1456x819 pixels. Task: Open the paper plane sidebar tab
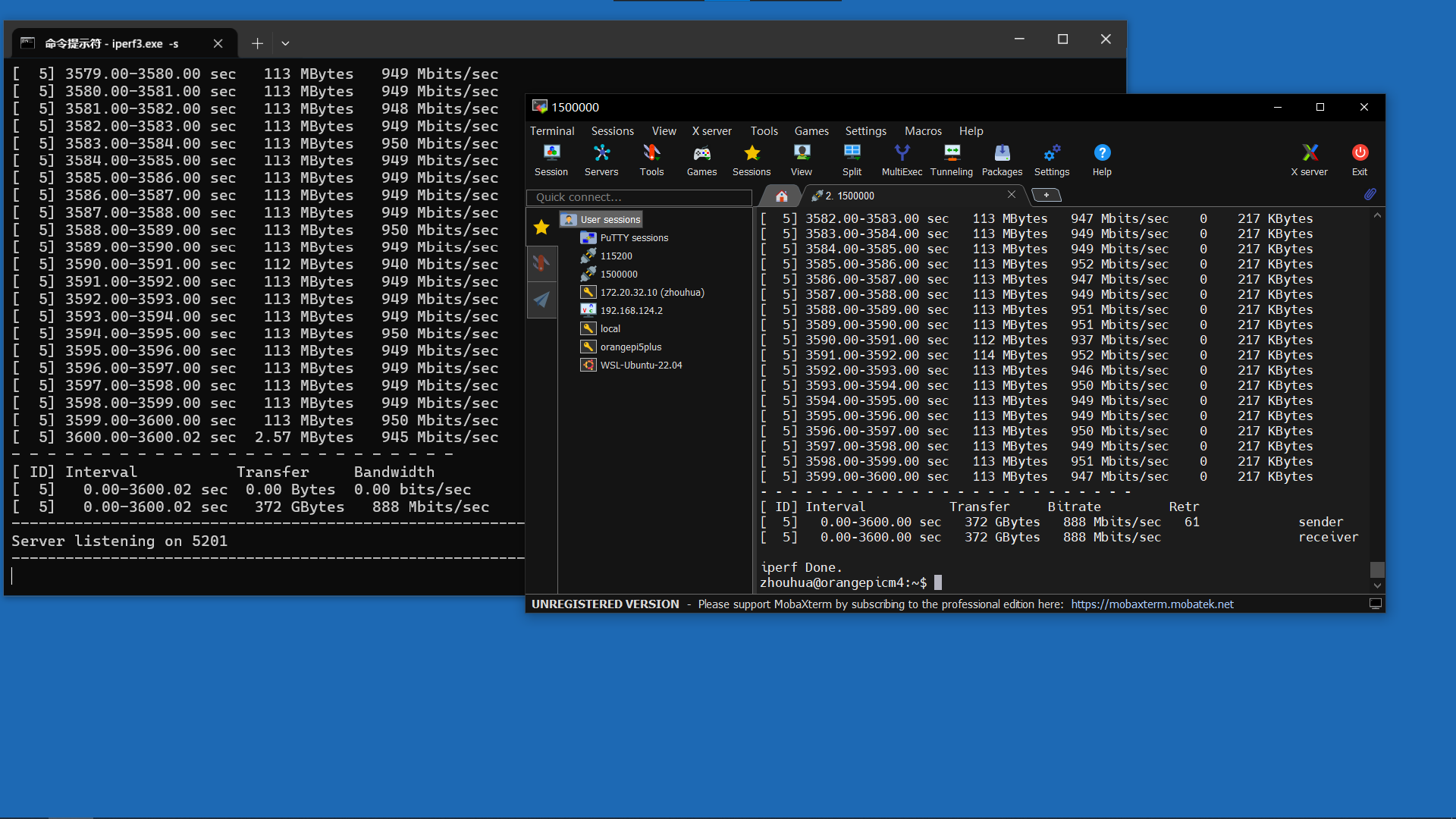(x=541, y=300)
